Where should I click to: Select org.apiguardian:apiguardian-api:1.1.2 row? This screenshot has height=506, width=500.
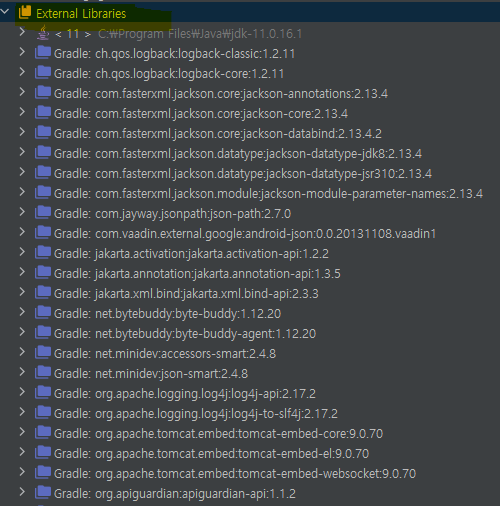(x=175, y=494)
